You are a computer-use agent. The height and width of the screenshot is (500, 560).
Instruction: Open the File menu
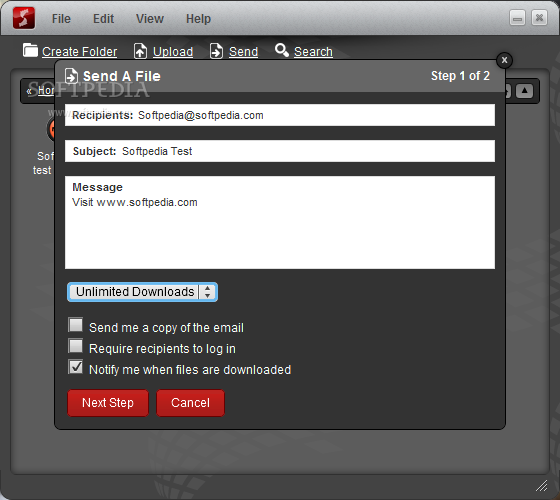(61, 19)
